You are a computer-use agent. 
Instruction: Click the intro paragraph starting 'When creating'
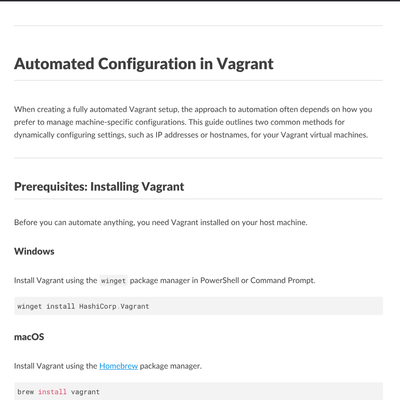click(193, 122)
